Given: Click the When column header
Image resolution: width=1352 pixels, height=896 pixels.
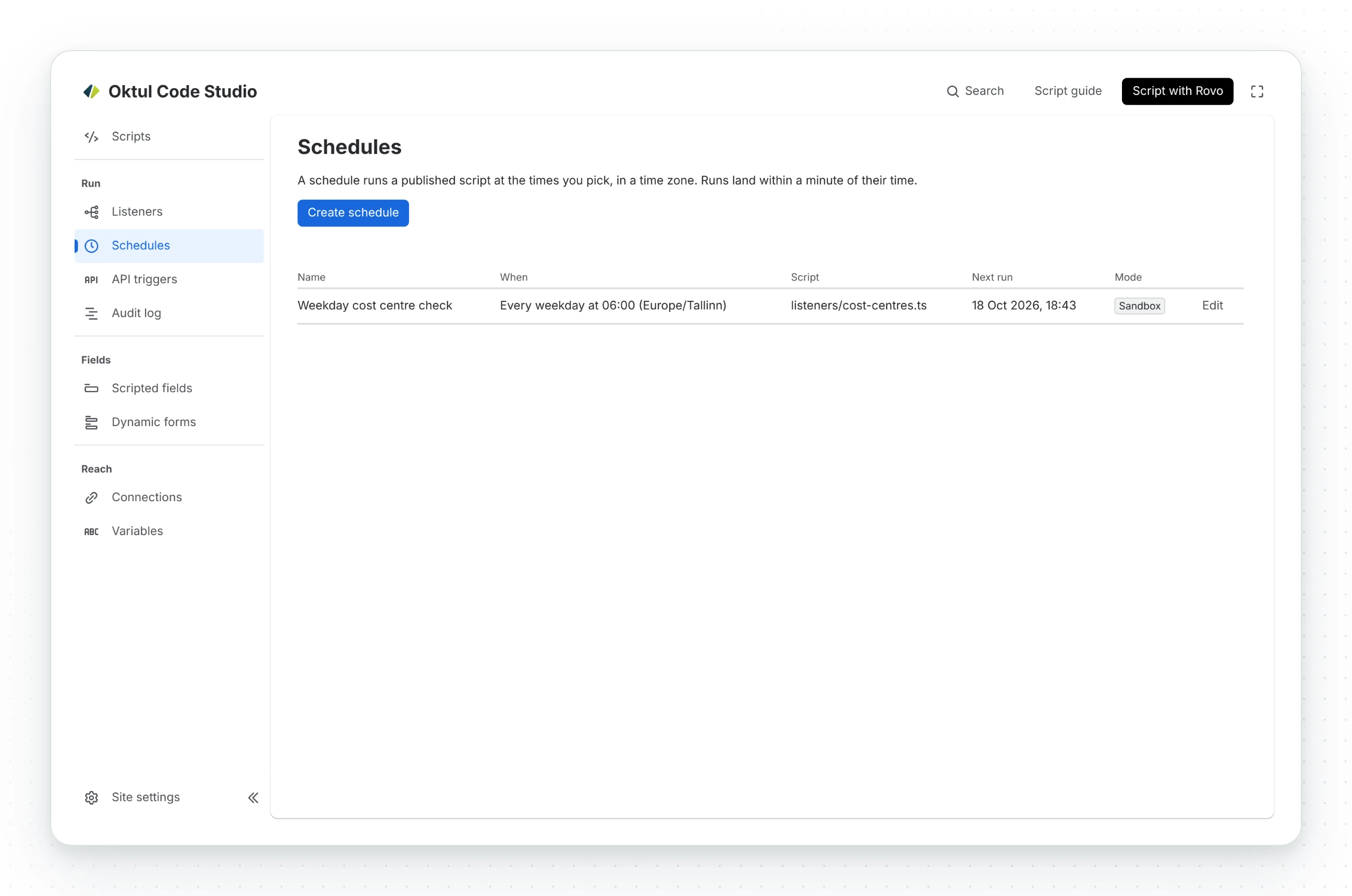Looking at the screenshot, I should [514, 277].
